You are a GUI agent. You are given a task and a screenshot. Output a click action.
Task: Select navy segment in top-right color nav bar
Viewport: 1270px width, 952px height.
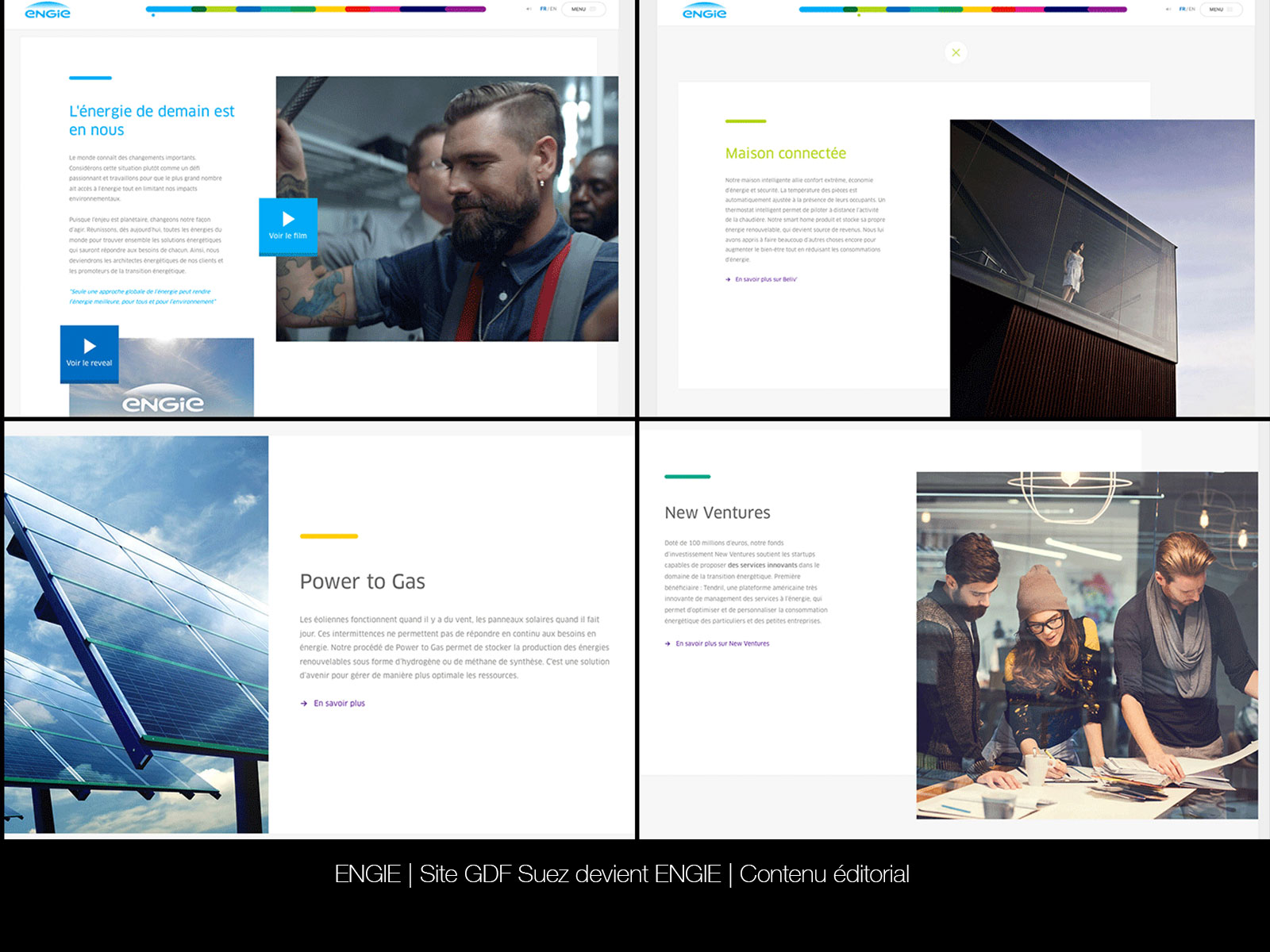pos(1066,9)
